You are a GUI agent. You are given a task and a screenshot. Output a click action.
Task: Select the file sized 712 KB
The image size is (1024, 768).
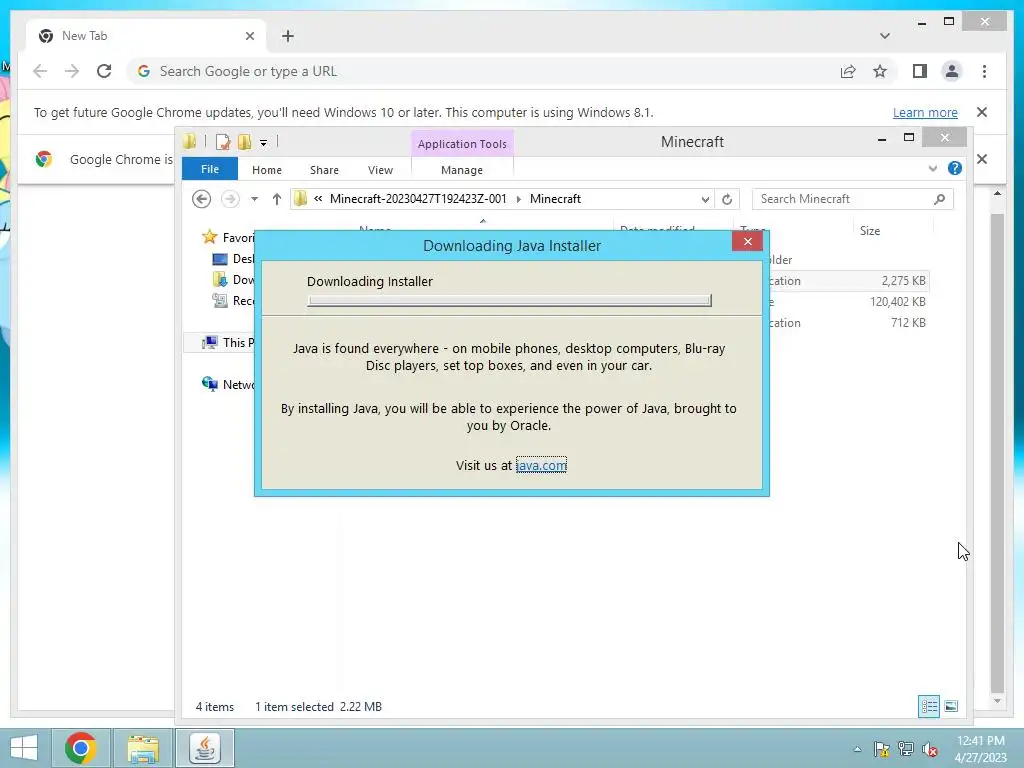click(908, 323)
